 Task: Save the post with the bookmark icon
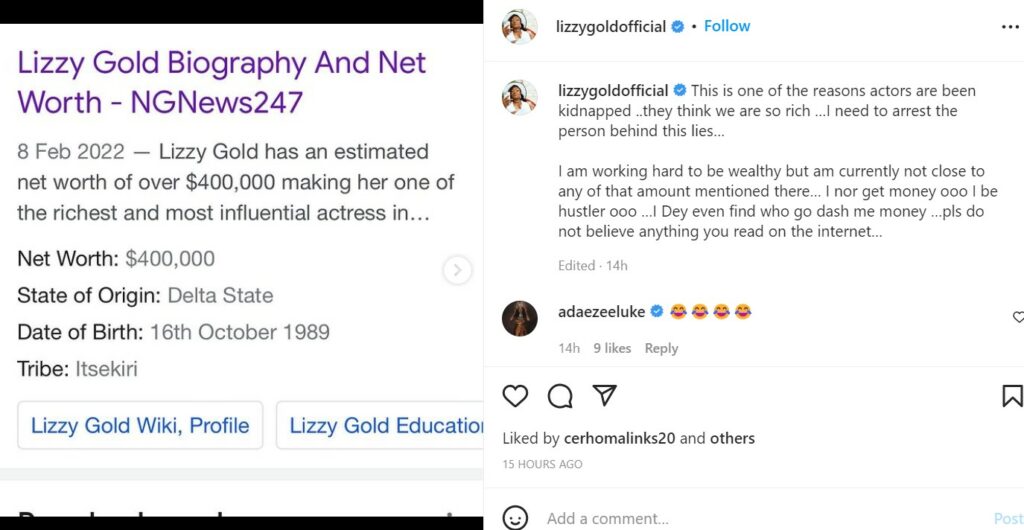pos(1012,396)
